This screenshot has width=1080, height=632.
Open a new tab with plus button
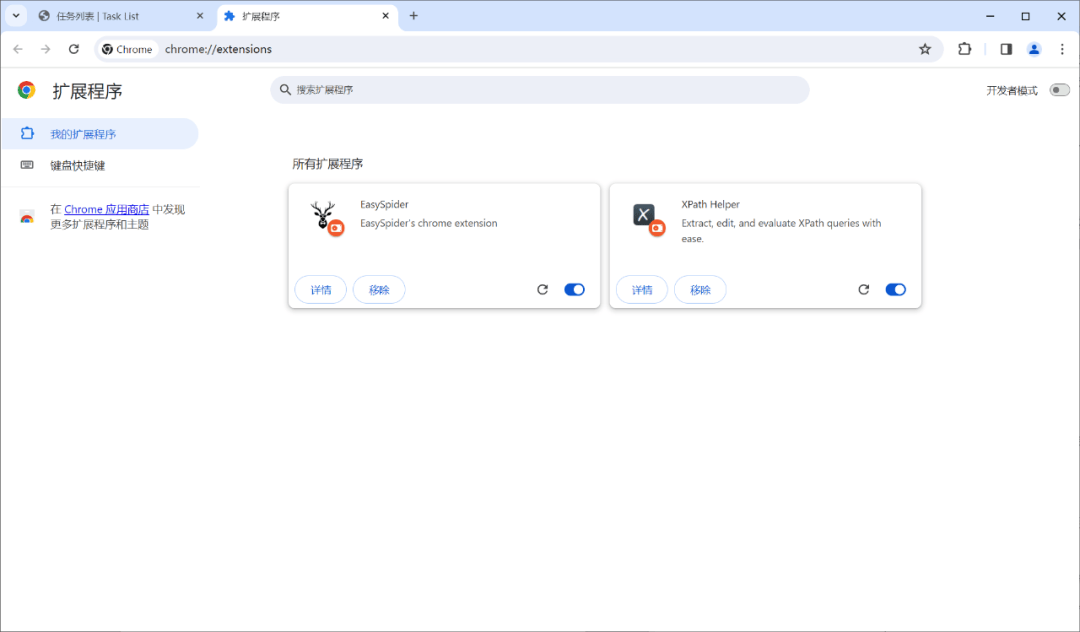[413, 16]
